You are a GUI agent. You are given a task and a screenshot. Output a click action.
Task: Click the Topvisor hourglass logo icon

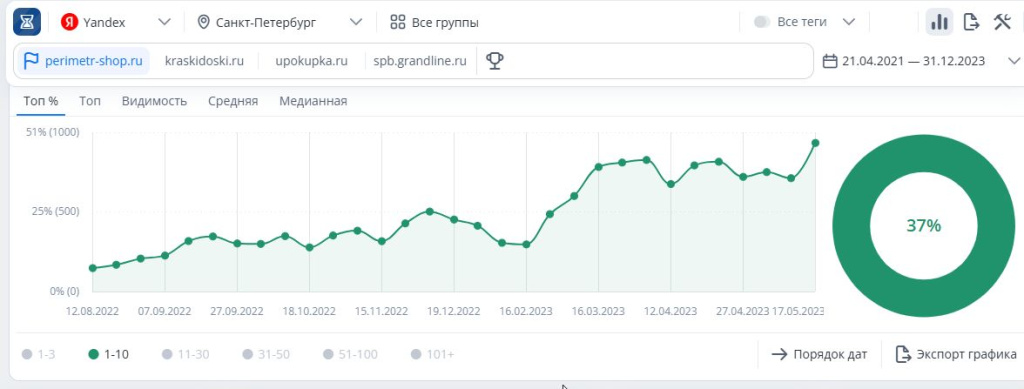pyautogui.click(x=27, y=22)
